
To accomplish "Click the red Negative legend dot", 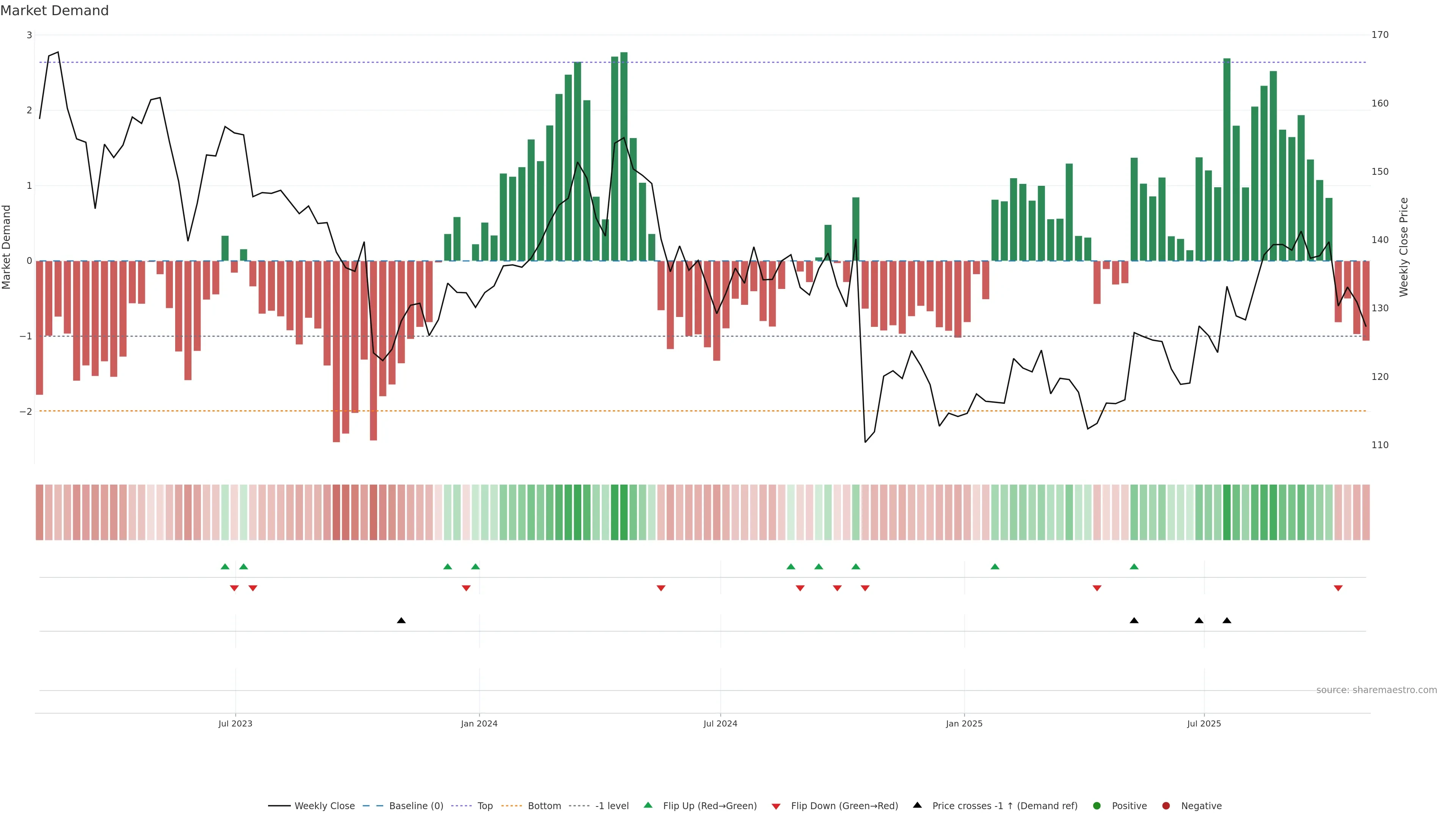I will (x=1166, y=806).
